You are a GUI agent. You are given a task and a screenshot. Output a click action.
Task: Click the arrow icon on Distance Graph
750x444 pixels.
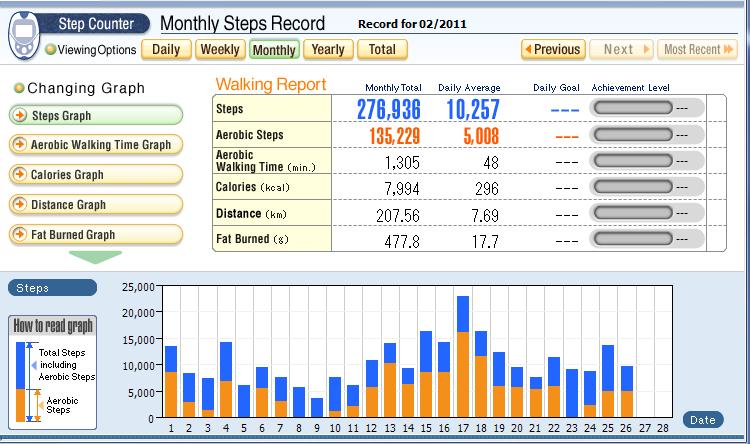pyautogui.click(x=19, y=205)
